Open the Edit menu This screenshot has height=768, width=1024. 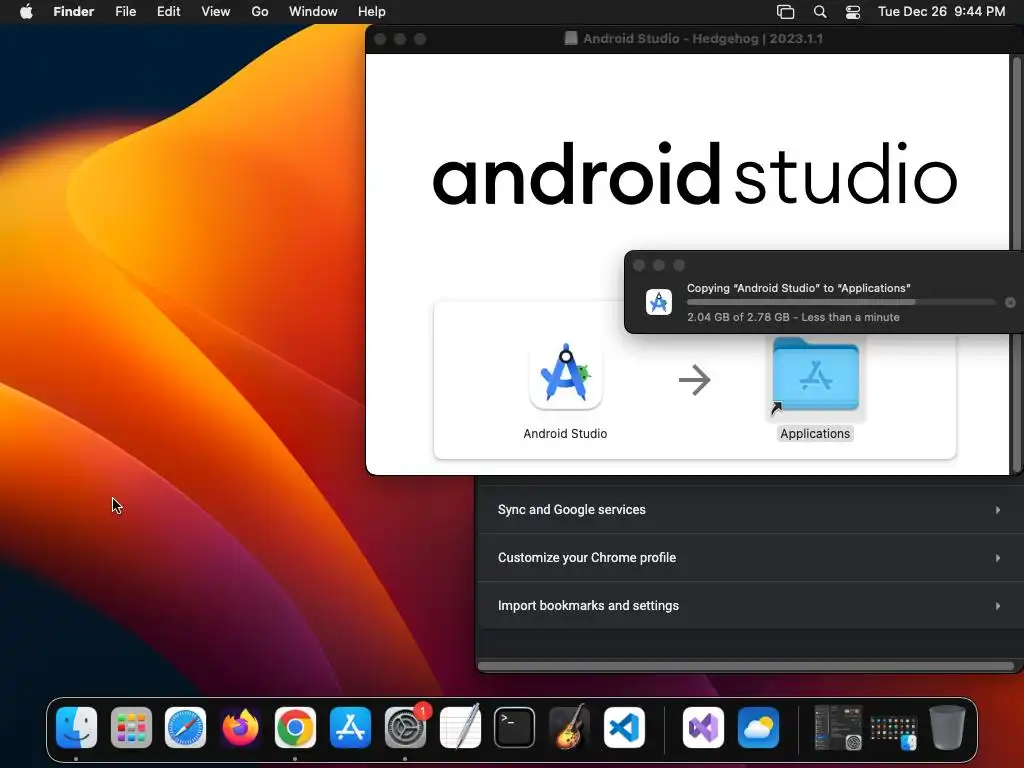(168, 12)
